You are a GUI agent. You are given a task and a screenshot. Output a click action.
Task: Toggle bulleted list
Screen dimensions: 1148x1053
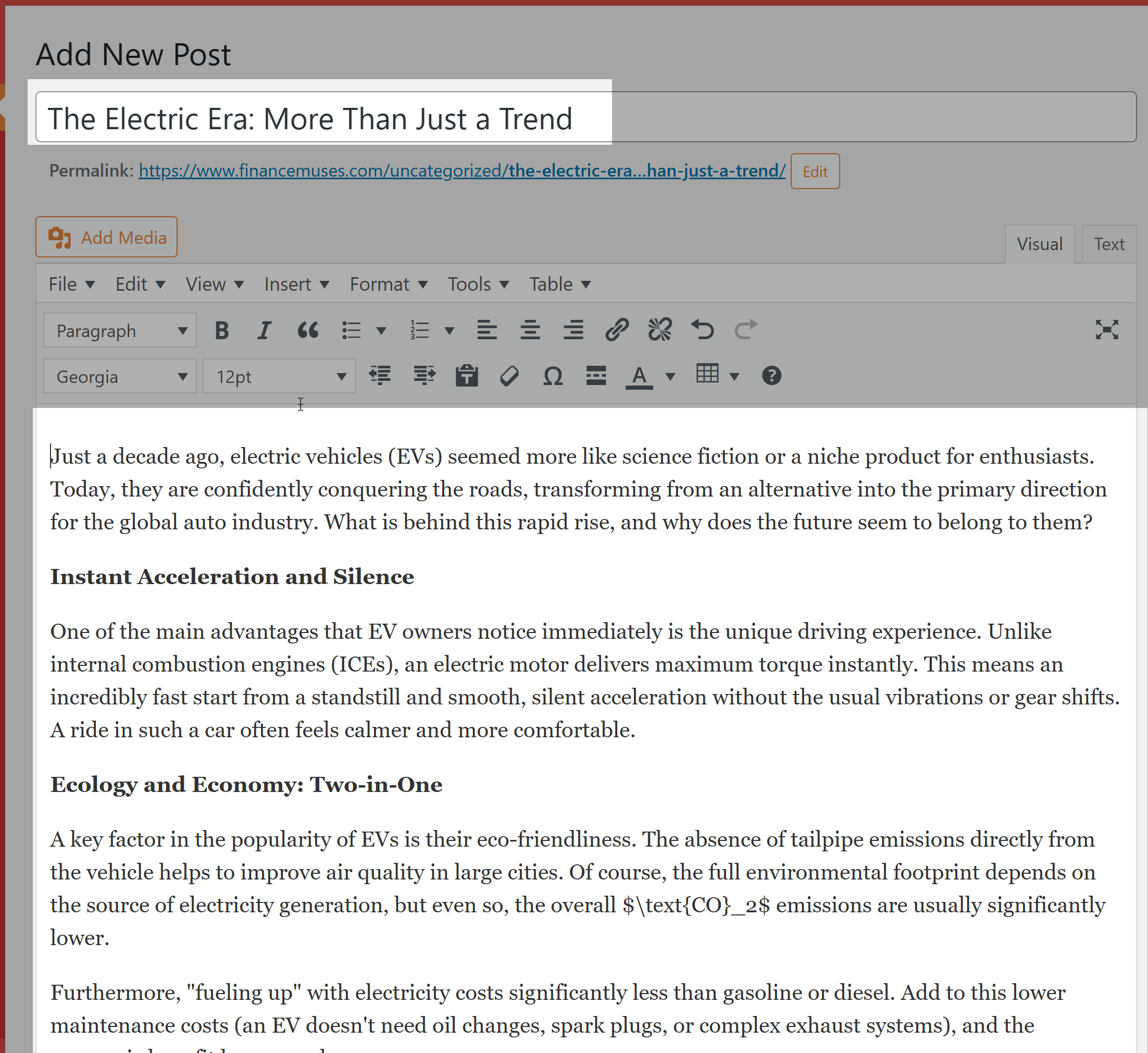tap(352, 330)
